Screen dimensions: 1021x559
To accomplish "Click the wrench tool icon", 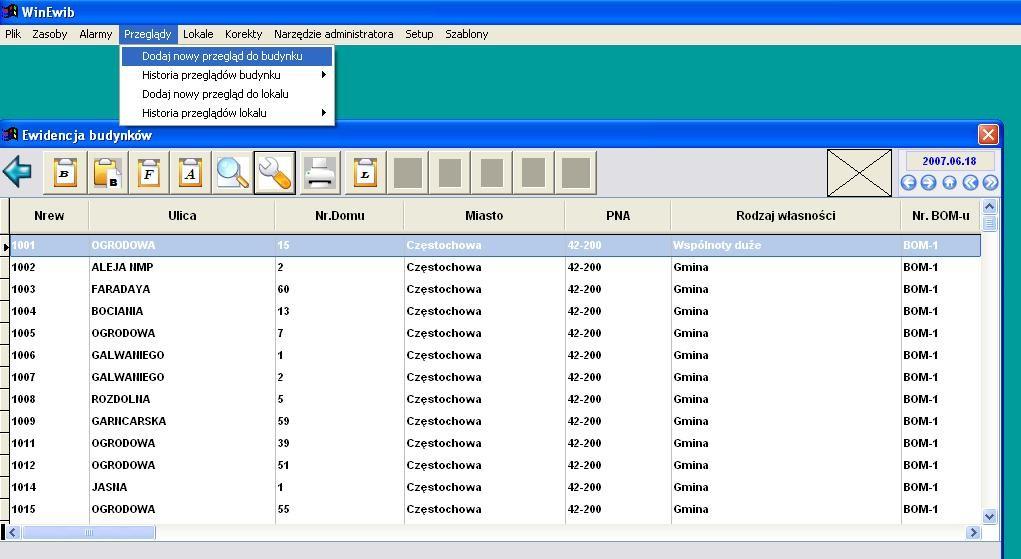I will [x=275, y=173].
